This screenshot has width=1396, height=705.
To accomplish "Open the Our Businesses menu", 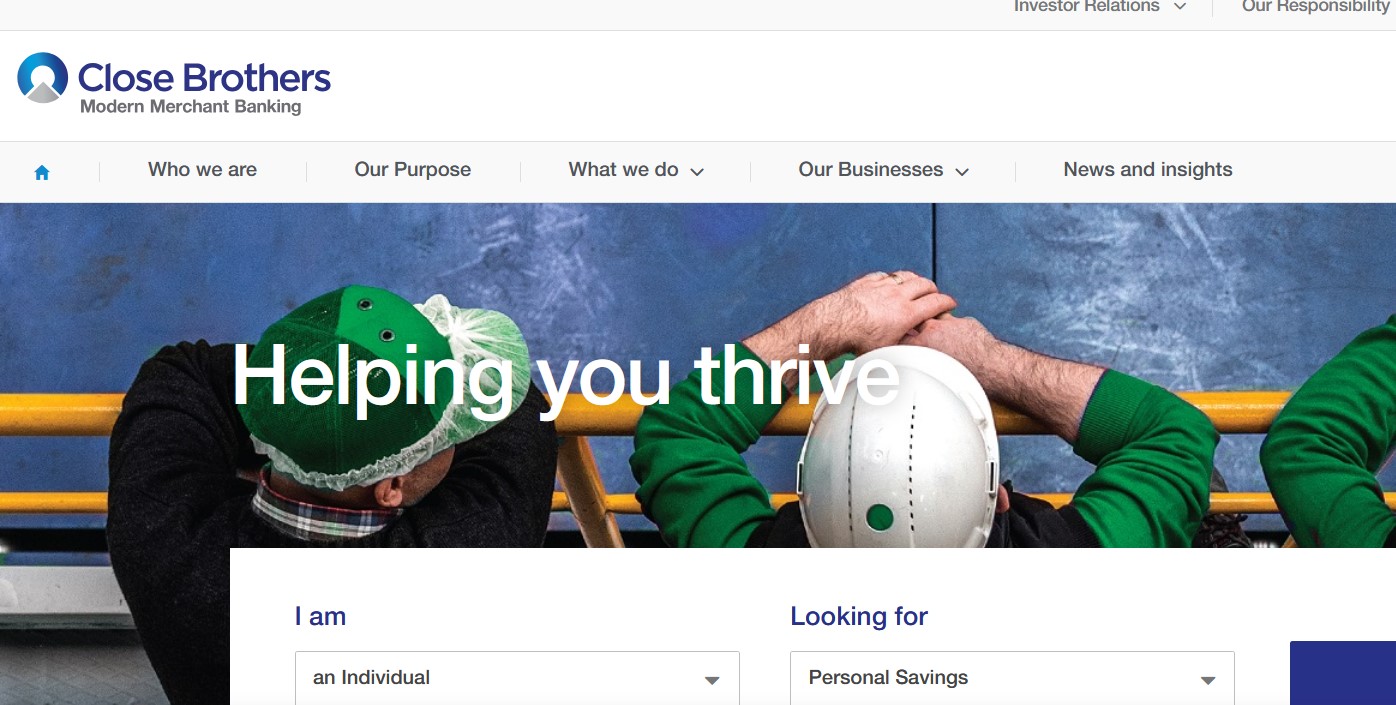I will click(870, 170).
